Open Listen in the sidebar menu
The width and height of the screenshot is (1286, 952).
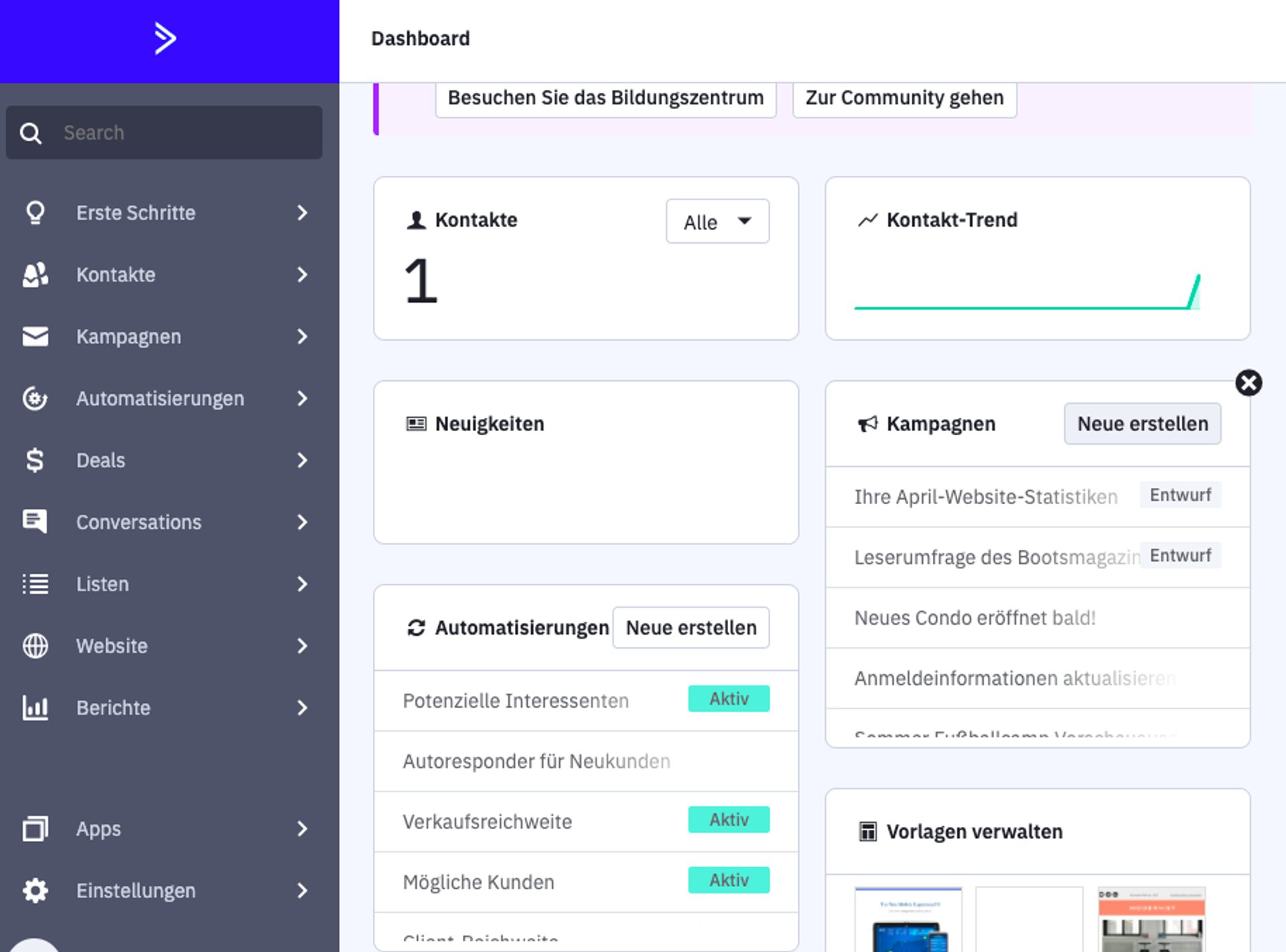pyautogui.click(x=102, y=584)
